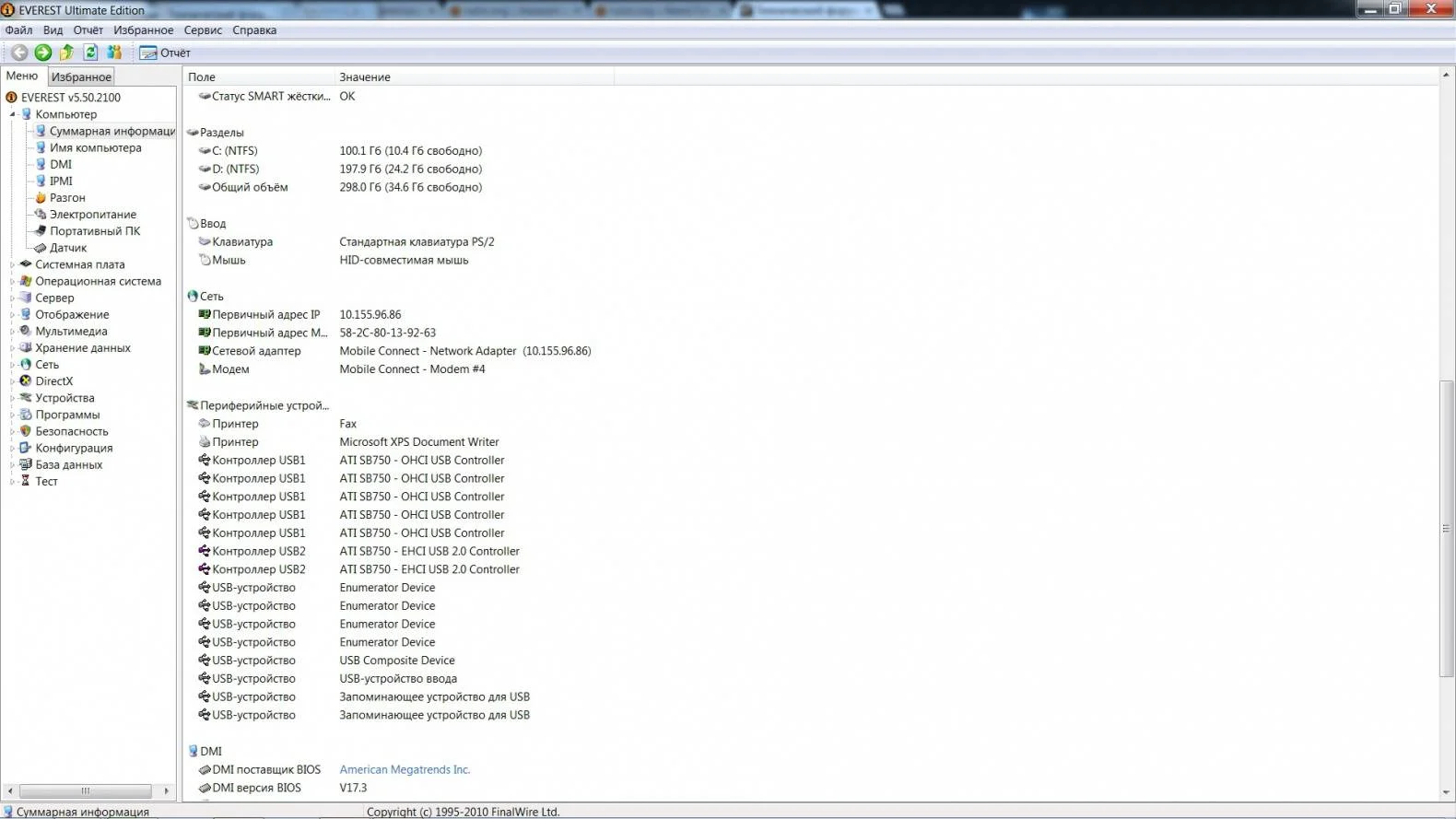Expand the DirectX tree node
Viewport: 1456px width, 819px height.
pos(12,381)
